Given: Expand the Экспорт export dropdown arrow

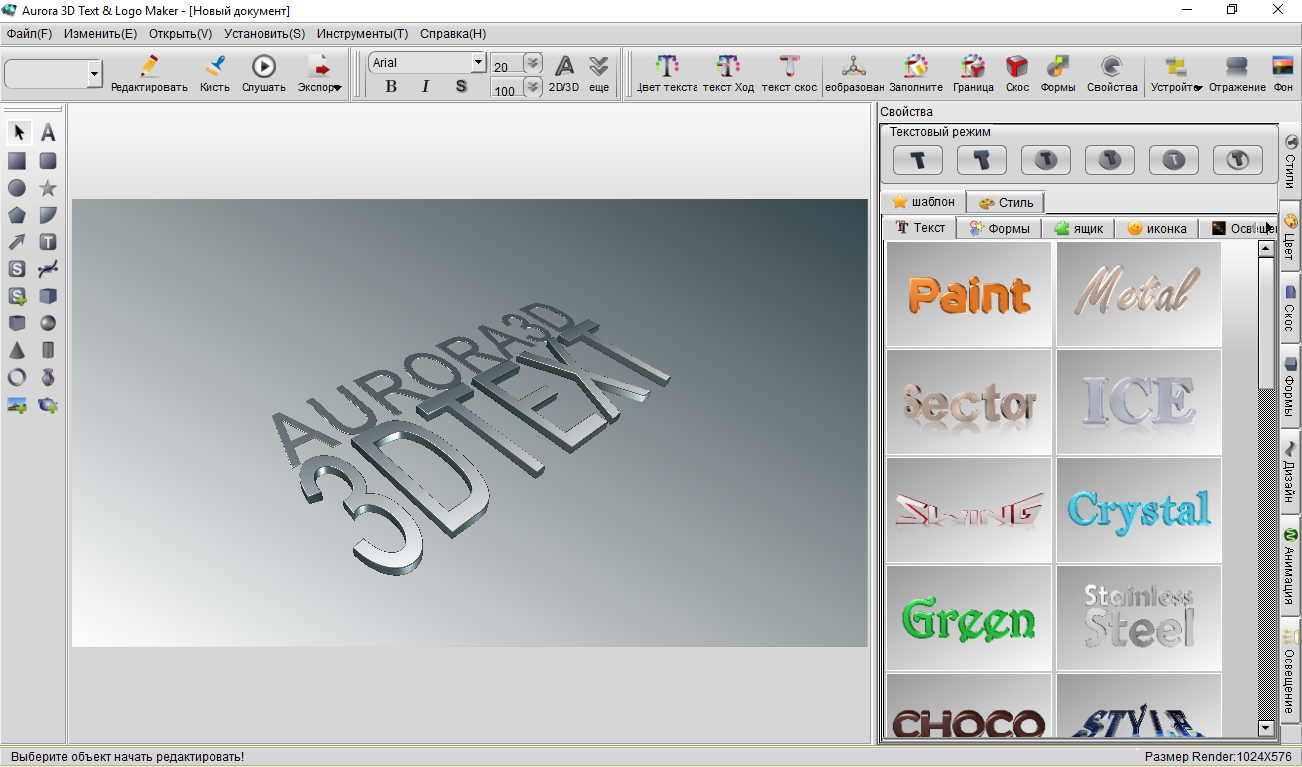Looking at the screenshot, I should point(338,87).
